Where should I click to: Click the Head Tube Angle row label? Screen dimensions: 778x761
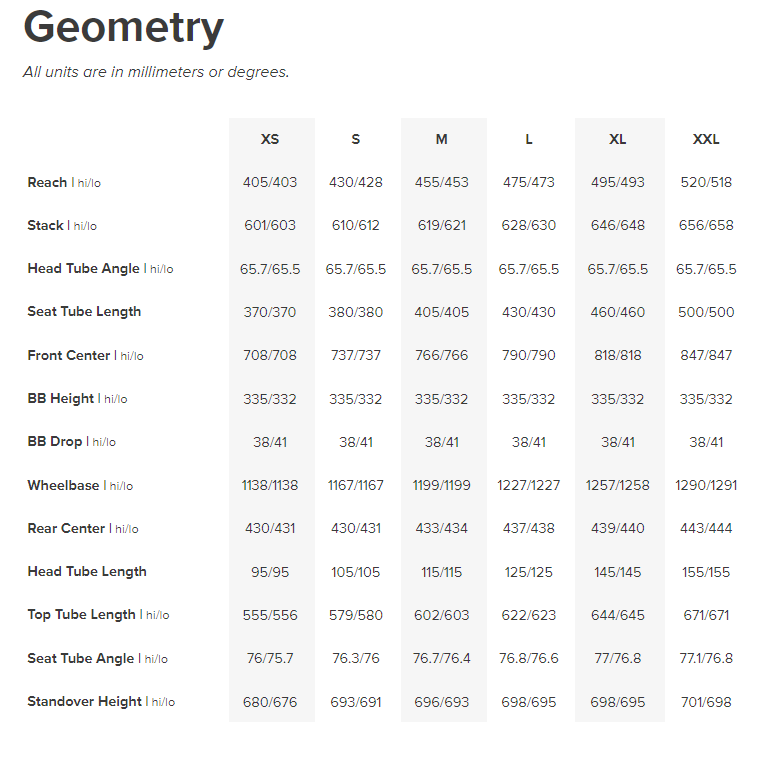(83, 268)
